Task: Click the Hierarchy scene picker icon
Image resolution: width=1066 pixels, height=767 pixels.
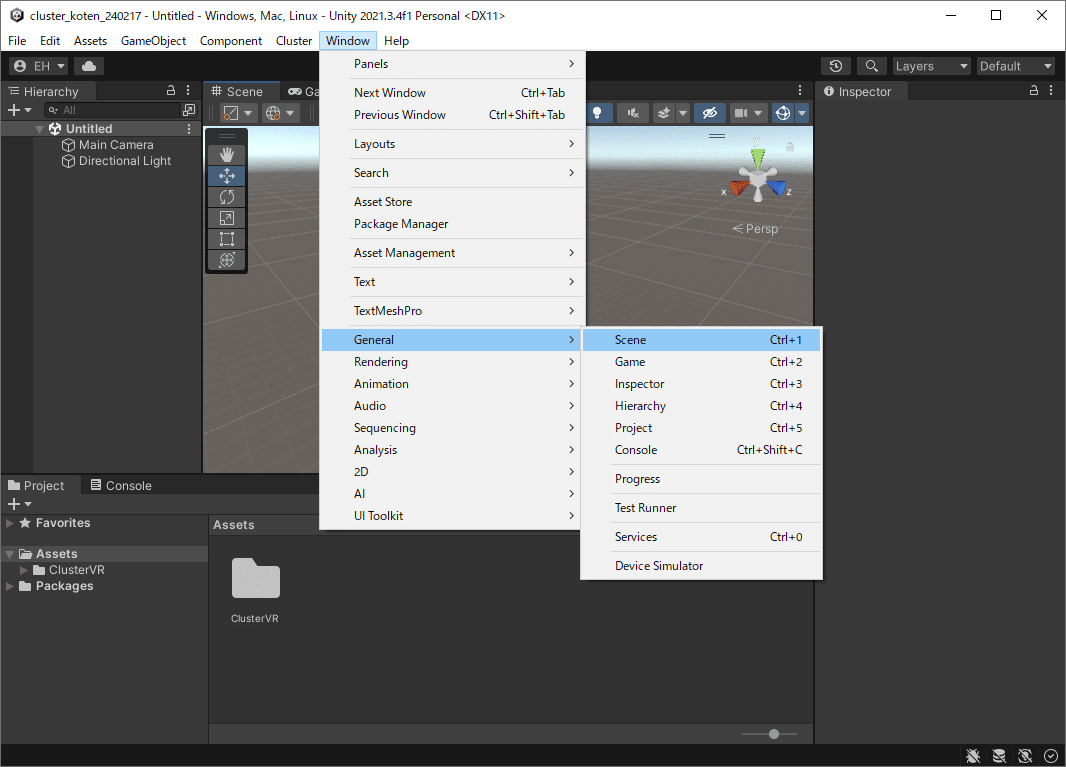Action: (189, 109)
